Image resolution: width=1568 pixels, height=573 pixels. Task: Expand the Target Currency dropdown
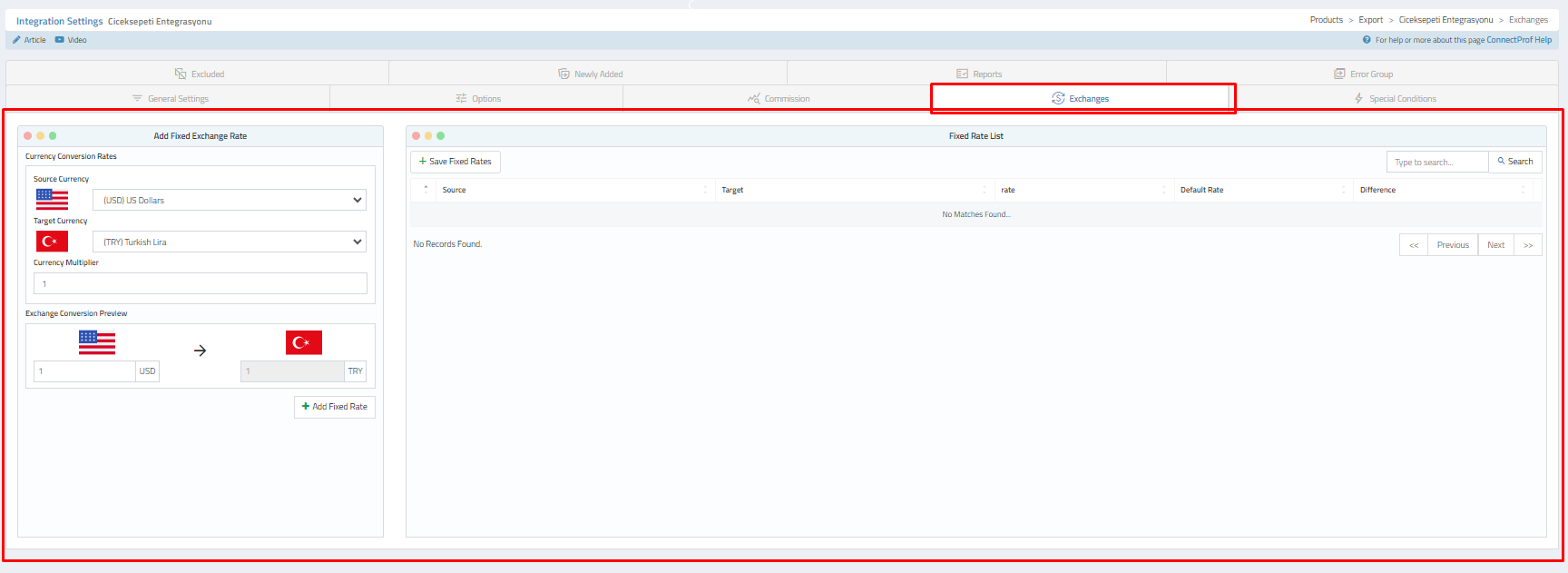229,242
